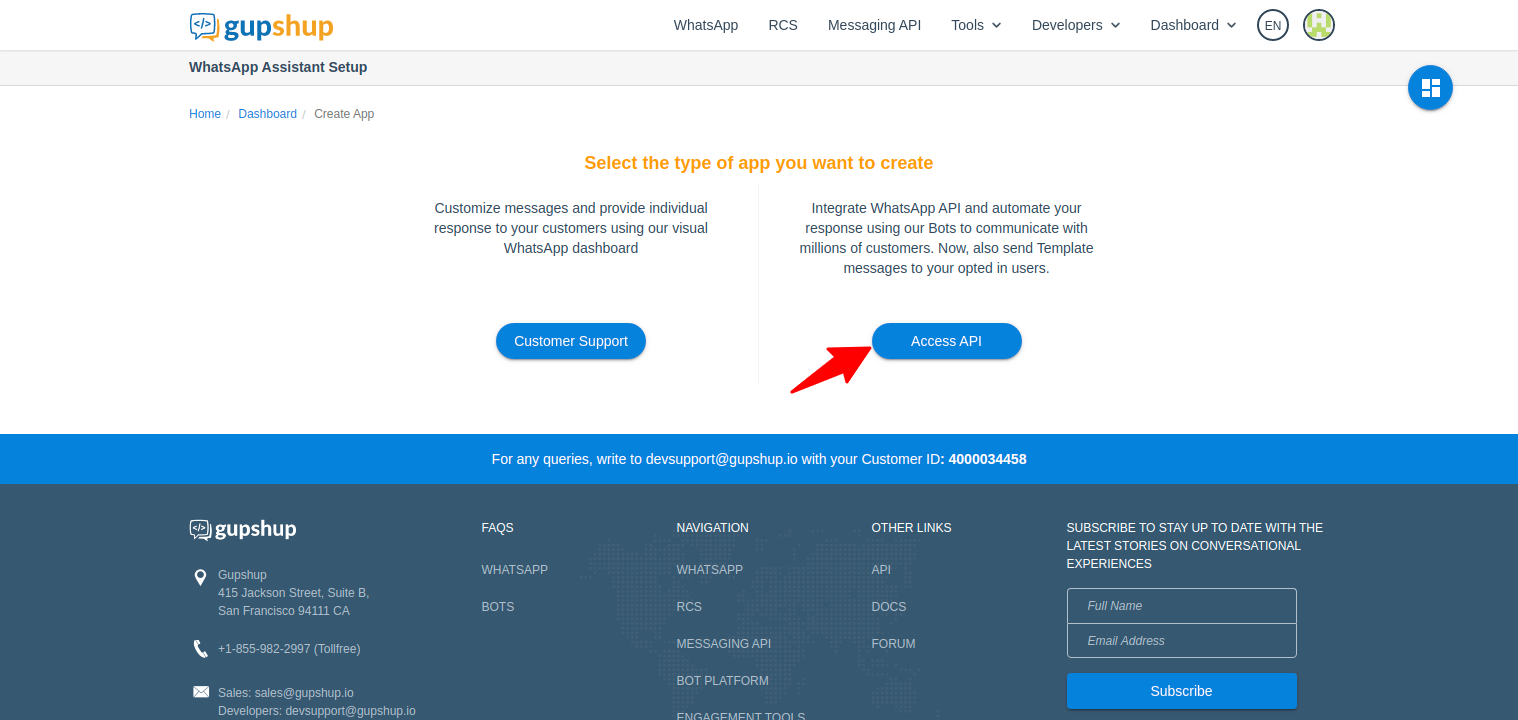Image resolution: width=1518 pixels, height=720 pixels.
Task: Open Messaging API in top navigation
Action: click(874, 25)
